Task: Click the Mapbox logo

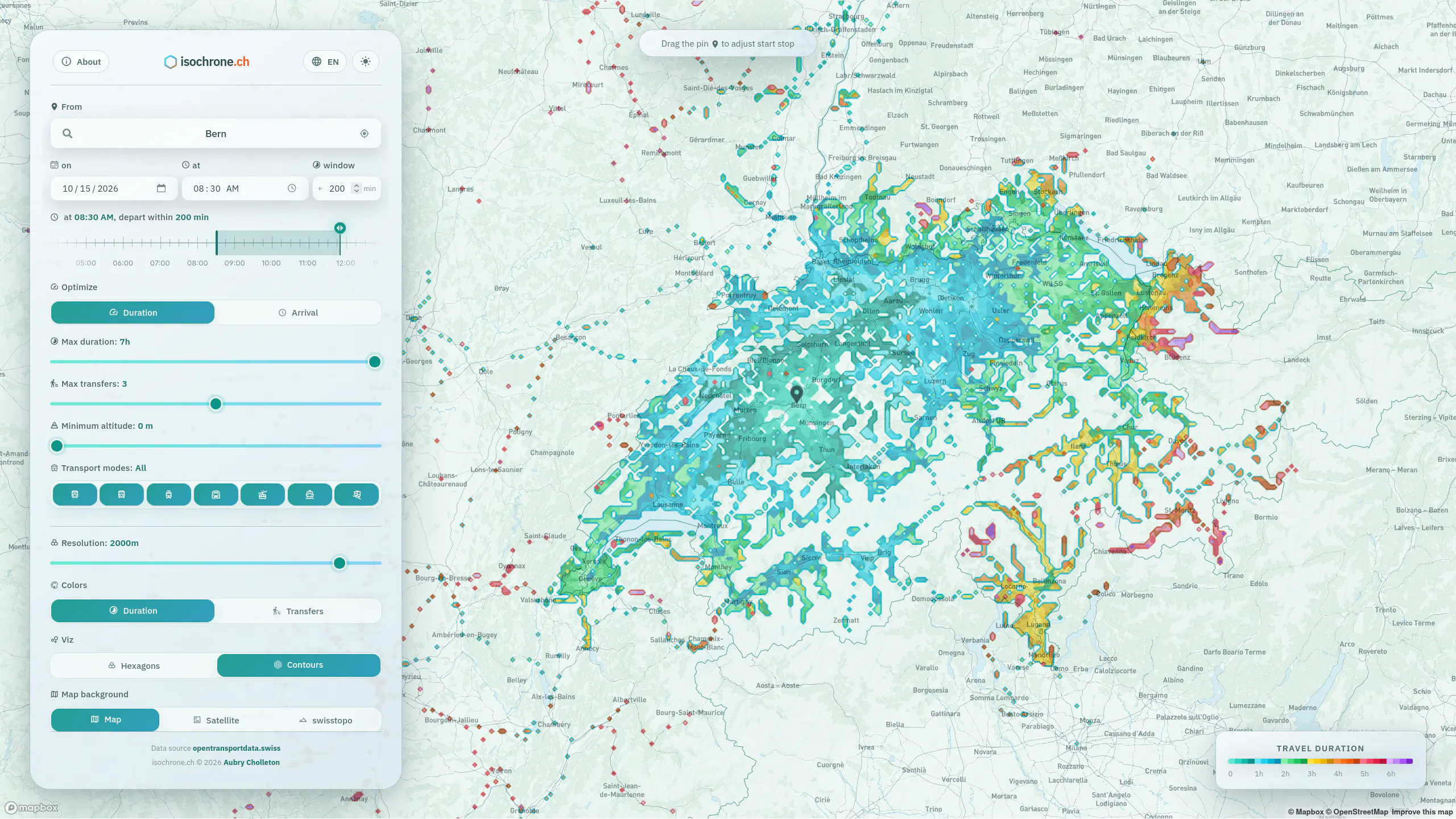Action: coord(32,808)
